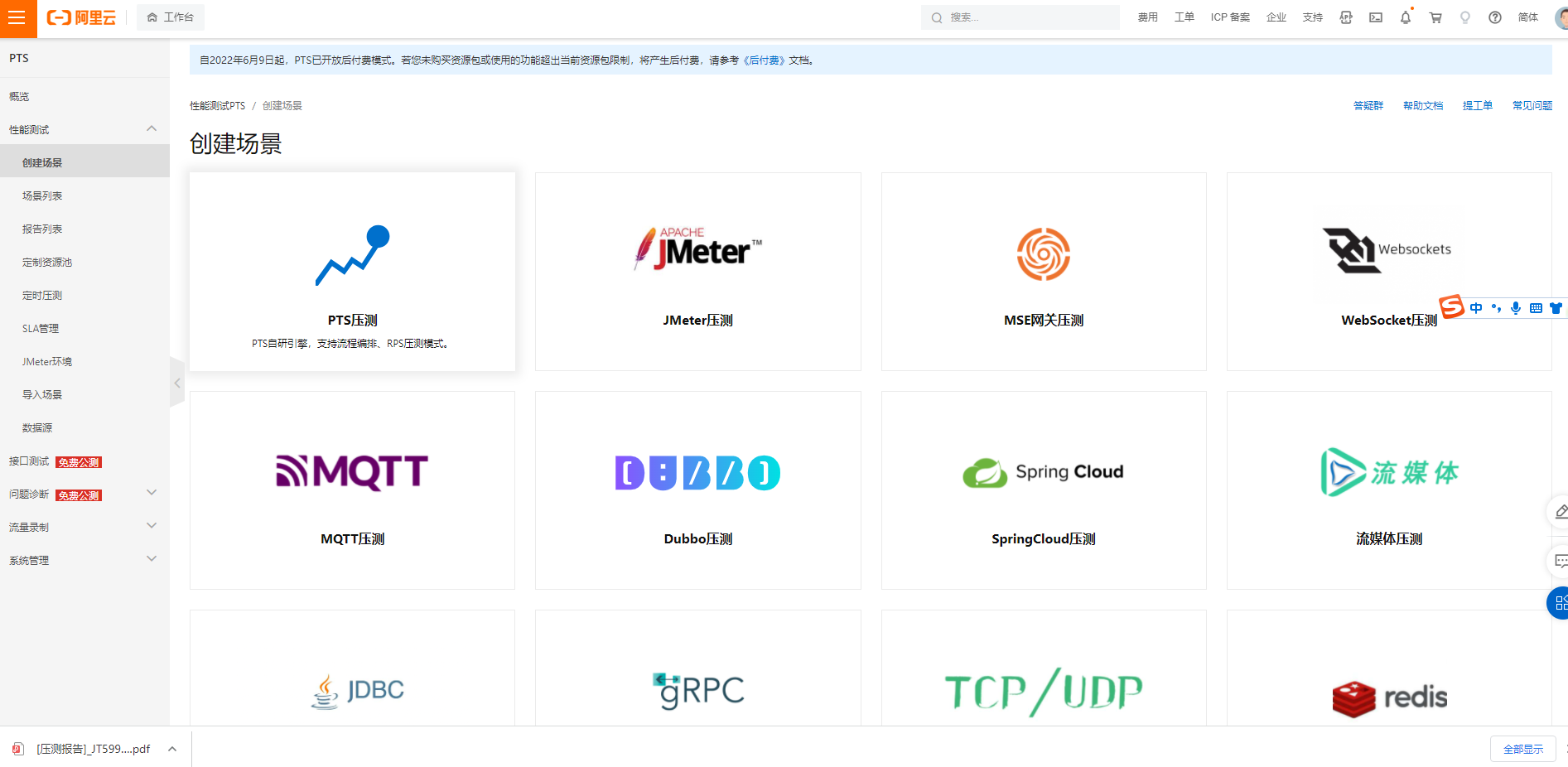The image size is (1568, 767).
Task: Select the MSE网关压测 spiral logo
Action: (1044, 254)
